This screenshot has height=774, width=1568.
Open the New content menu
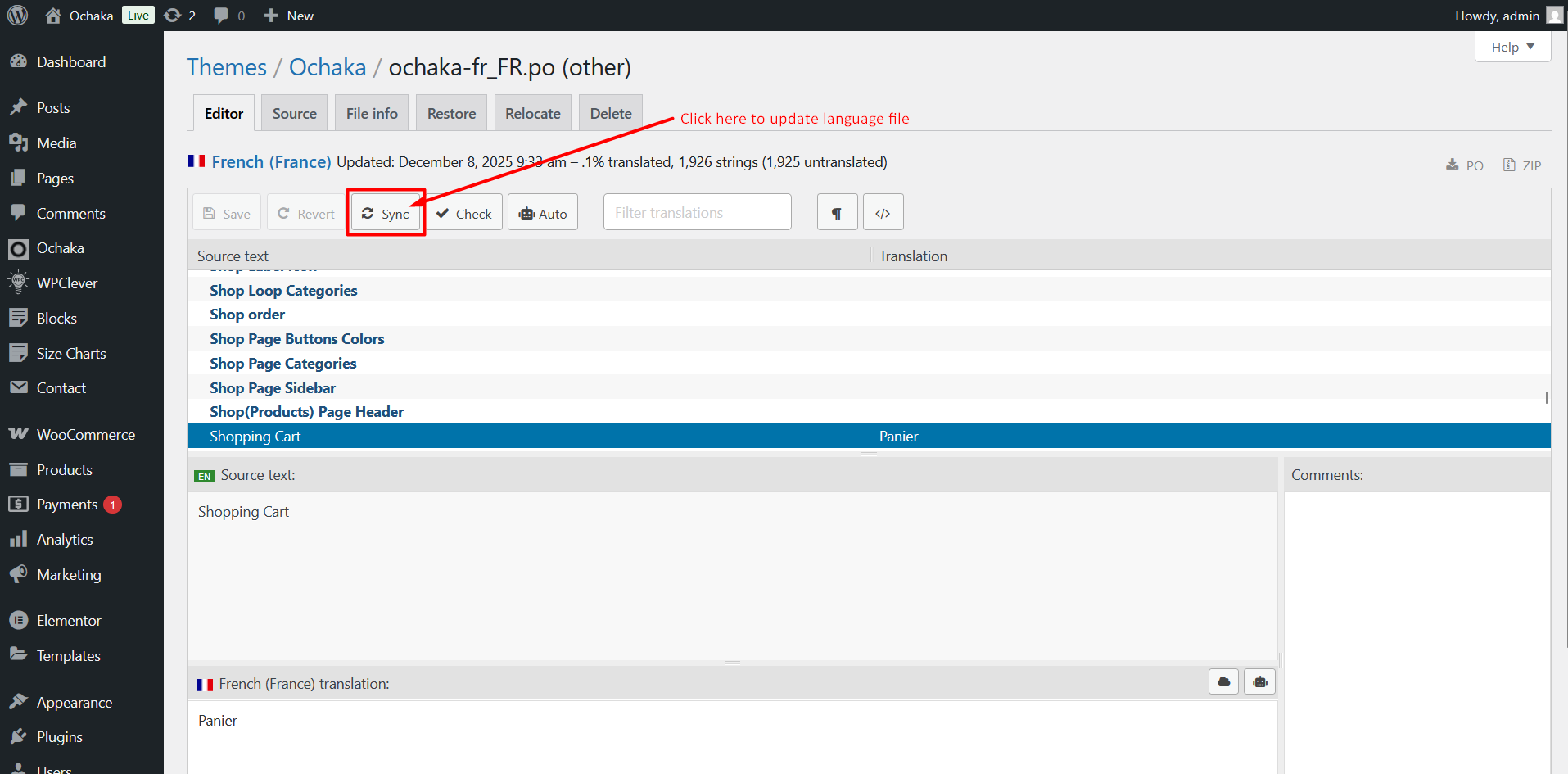tap(289, 16)
